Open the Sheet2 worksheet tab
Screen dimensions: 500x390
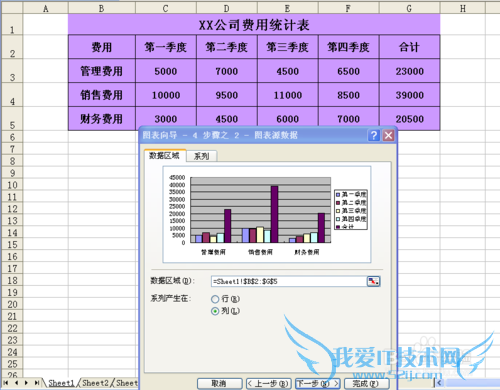pyautogui.click(x=95, y=383)
